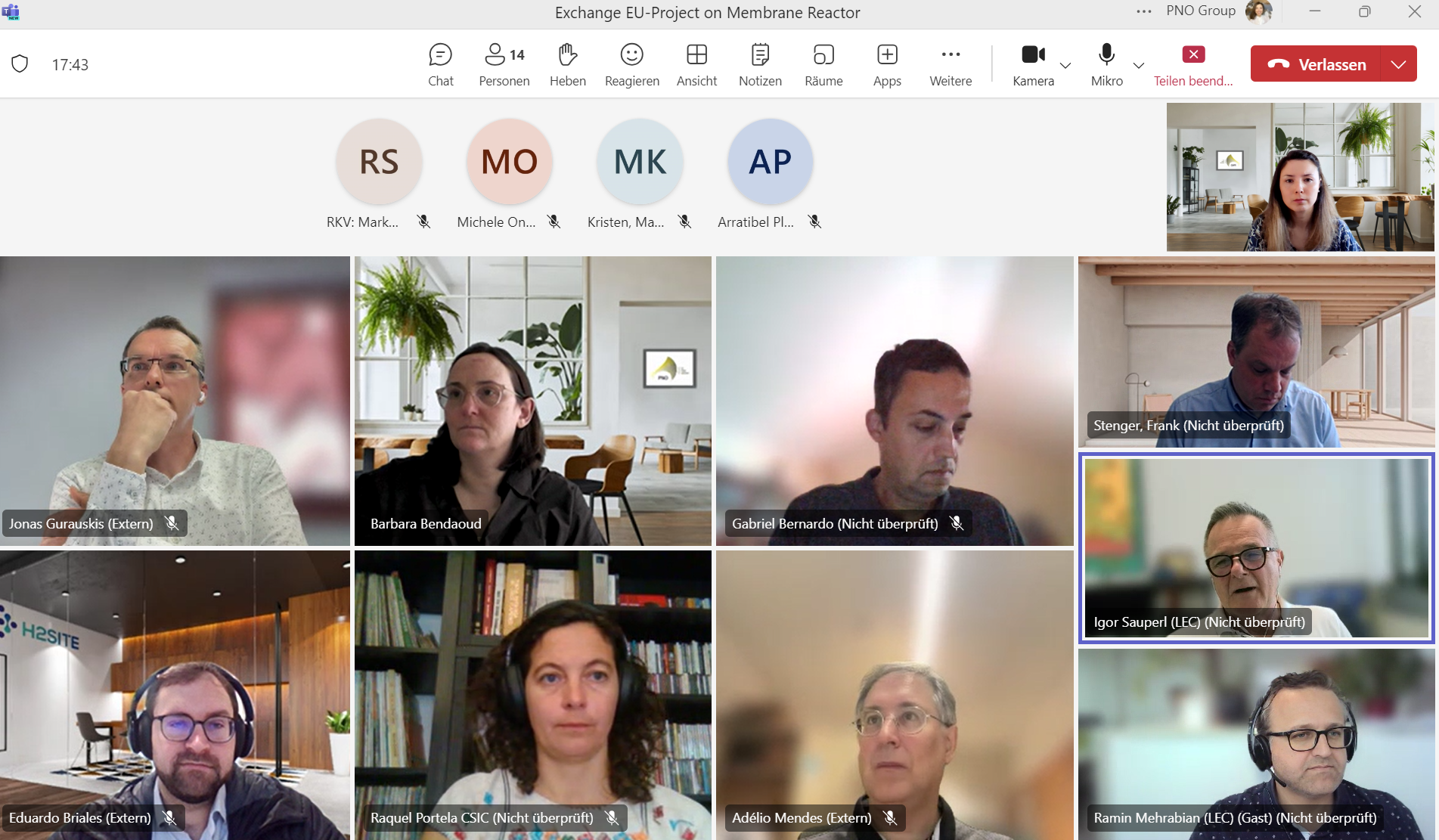The width and height of the screenshot is (1439, 840).
Task: Click the 17:43 meeting timer
Action: point(70,65)
